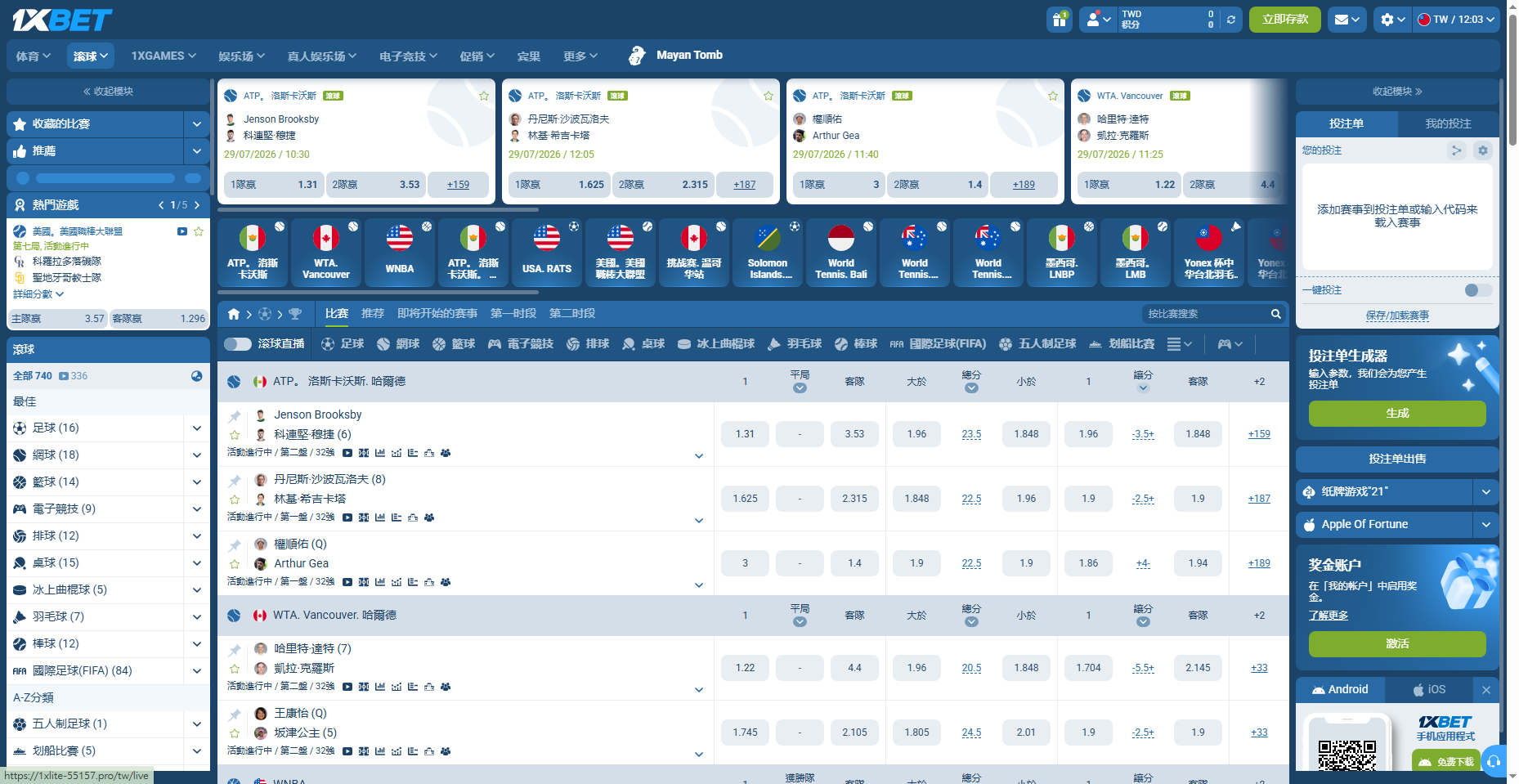Close the mobile app download panel

click(1486, 690)
